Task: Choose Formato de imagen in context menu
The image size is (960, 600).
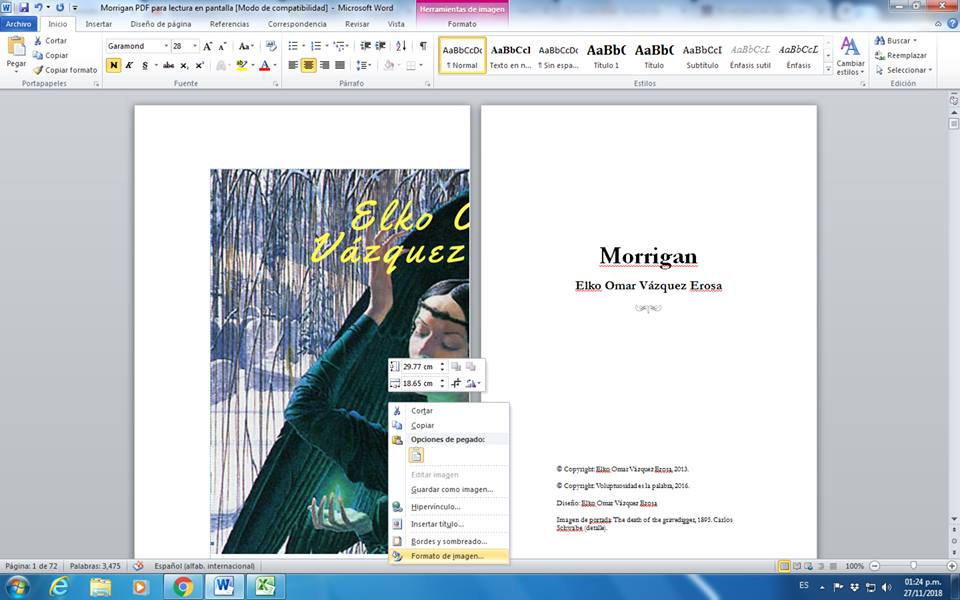Action: point(447,556)
